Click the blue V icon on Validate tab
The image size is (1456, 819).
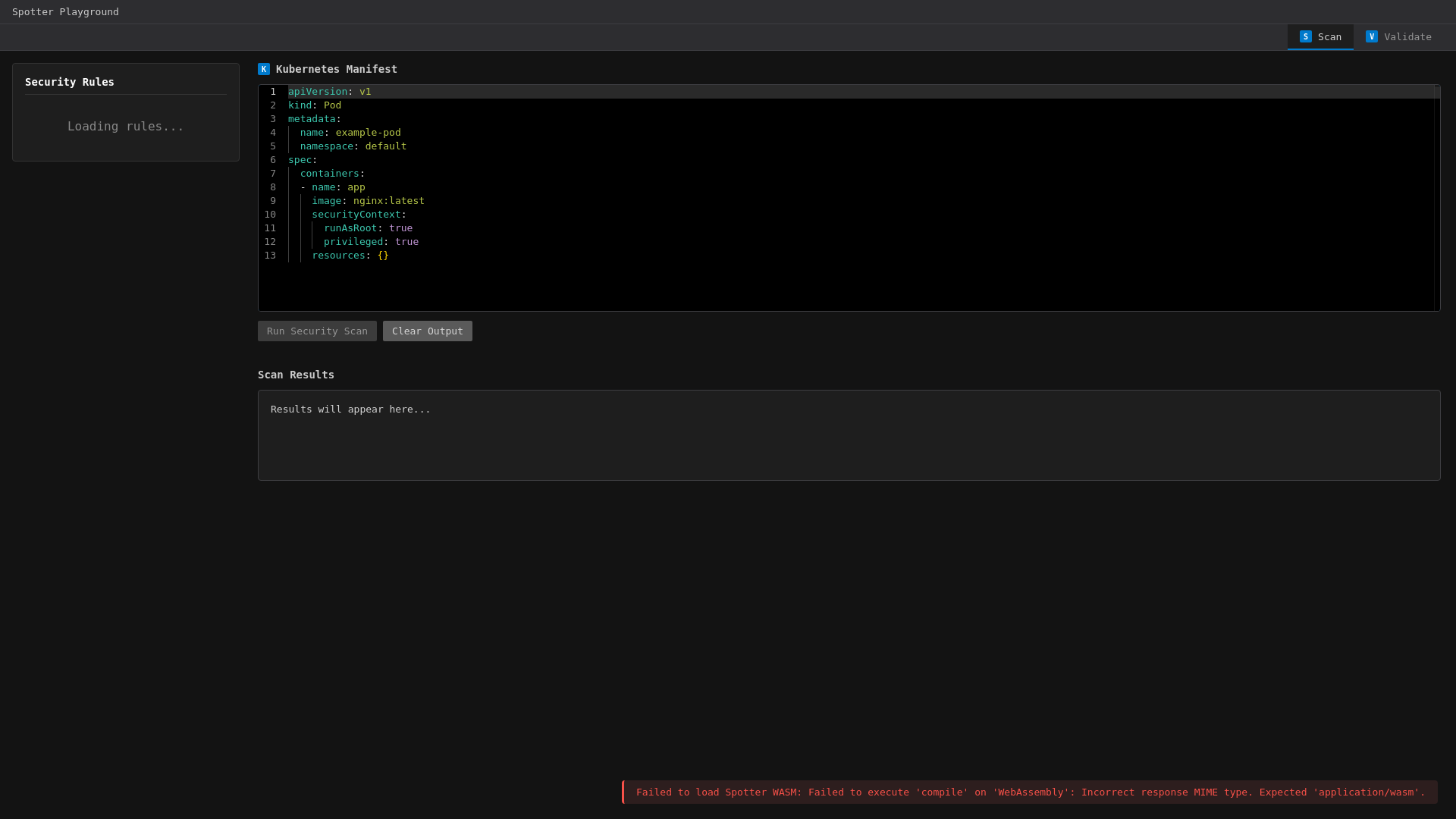(x=1372, y=37)
